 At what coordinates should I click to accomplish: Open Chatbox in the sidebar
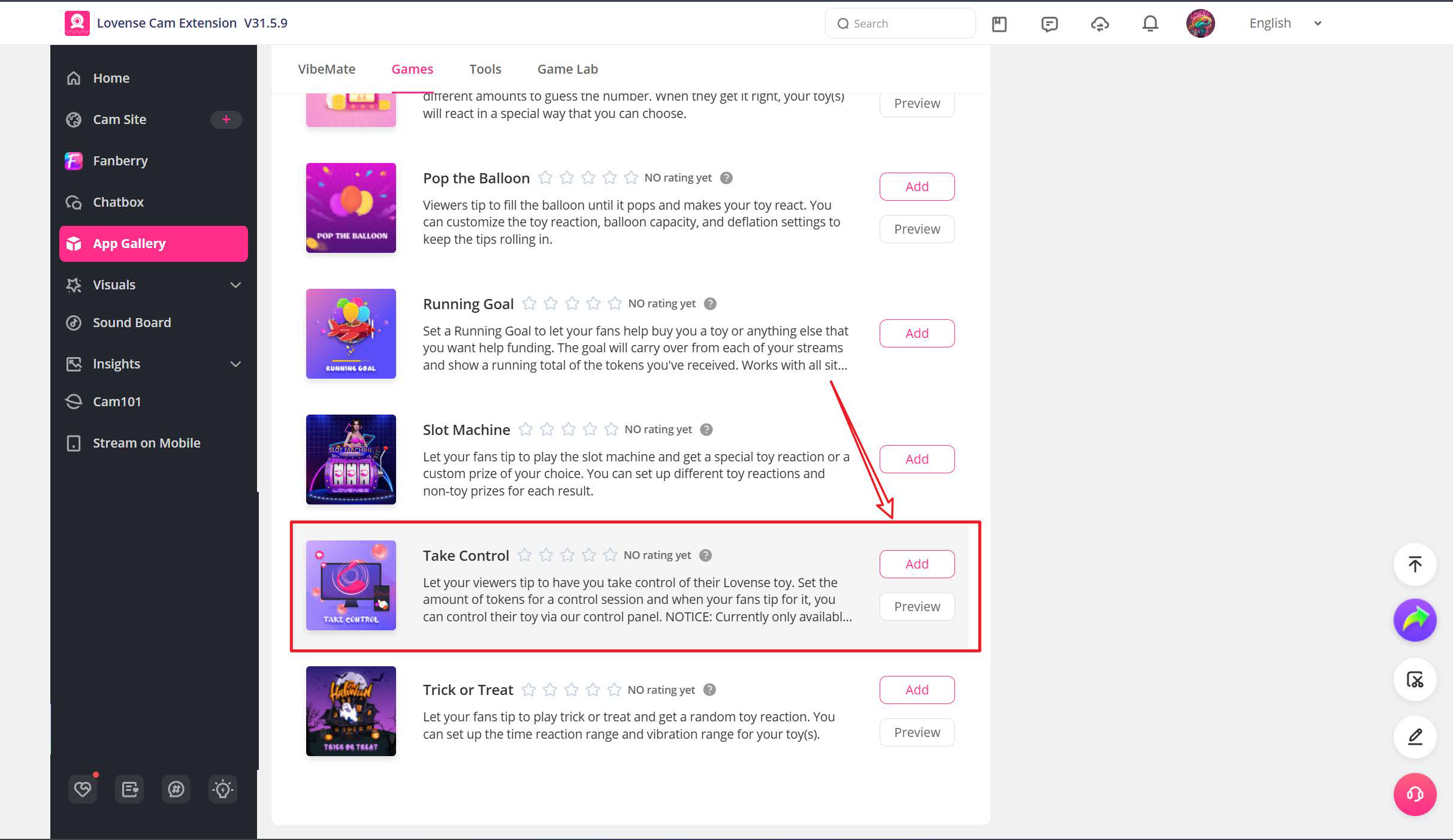(153, 202)
